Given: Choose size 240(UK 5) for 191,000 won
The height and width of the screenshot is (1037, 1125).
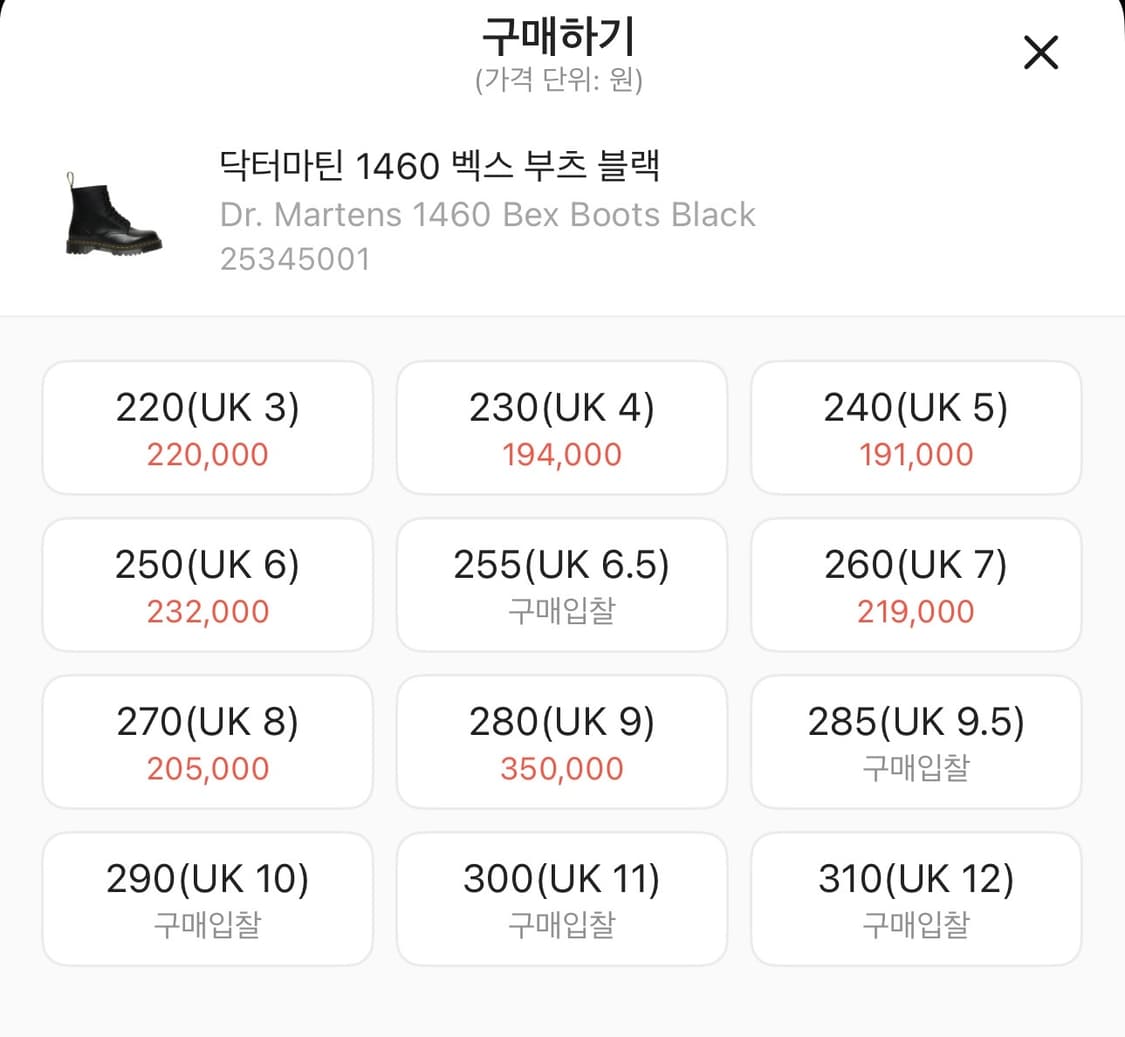Looking at the screenshot, I should pyautogui.click(x=915, y=428).
